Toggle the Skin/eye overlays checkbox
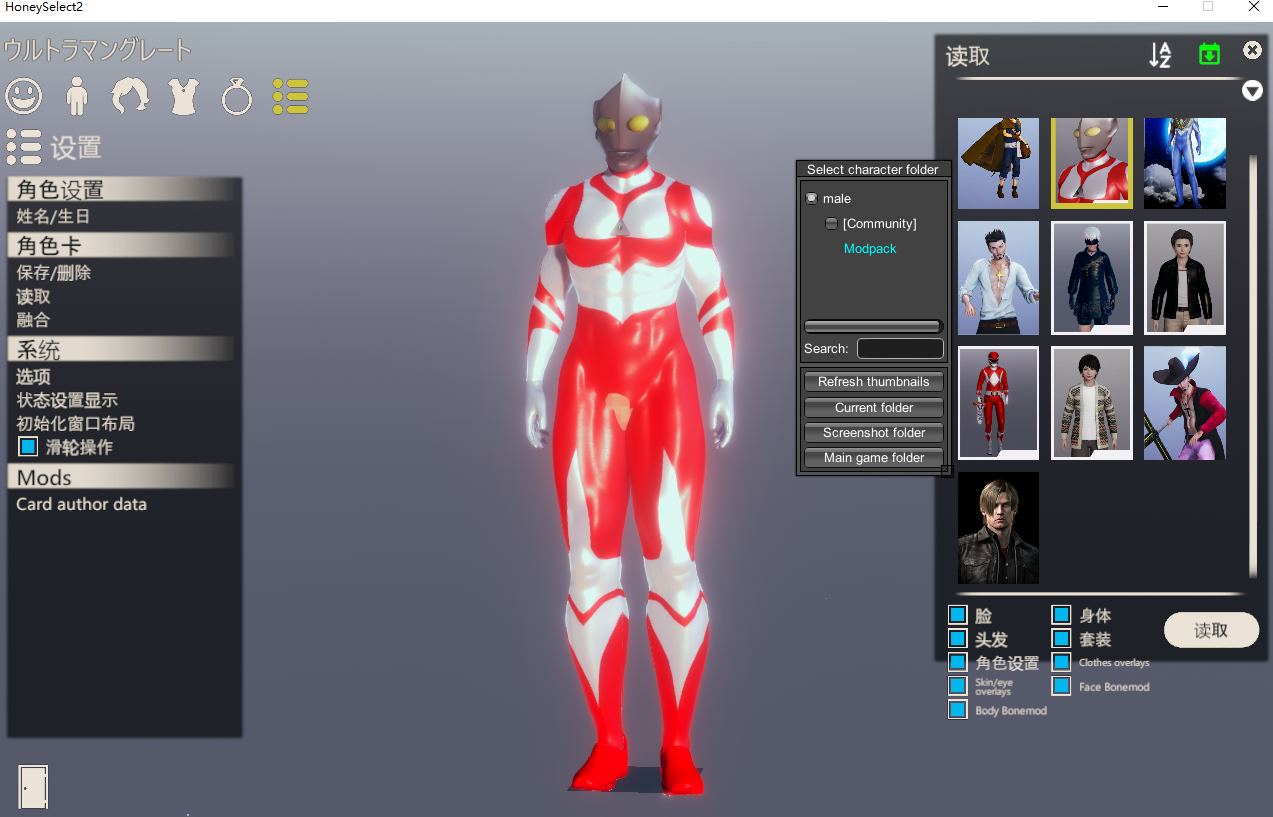Viewport: 1273px width, 817px height. 958,686
